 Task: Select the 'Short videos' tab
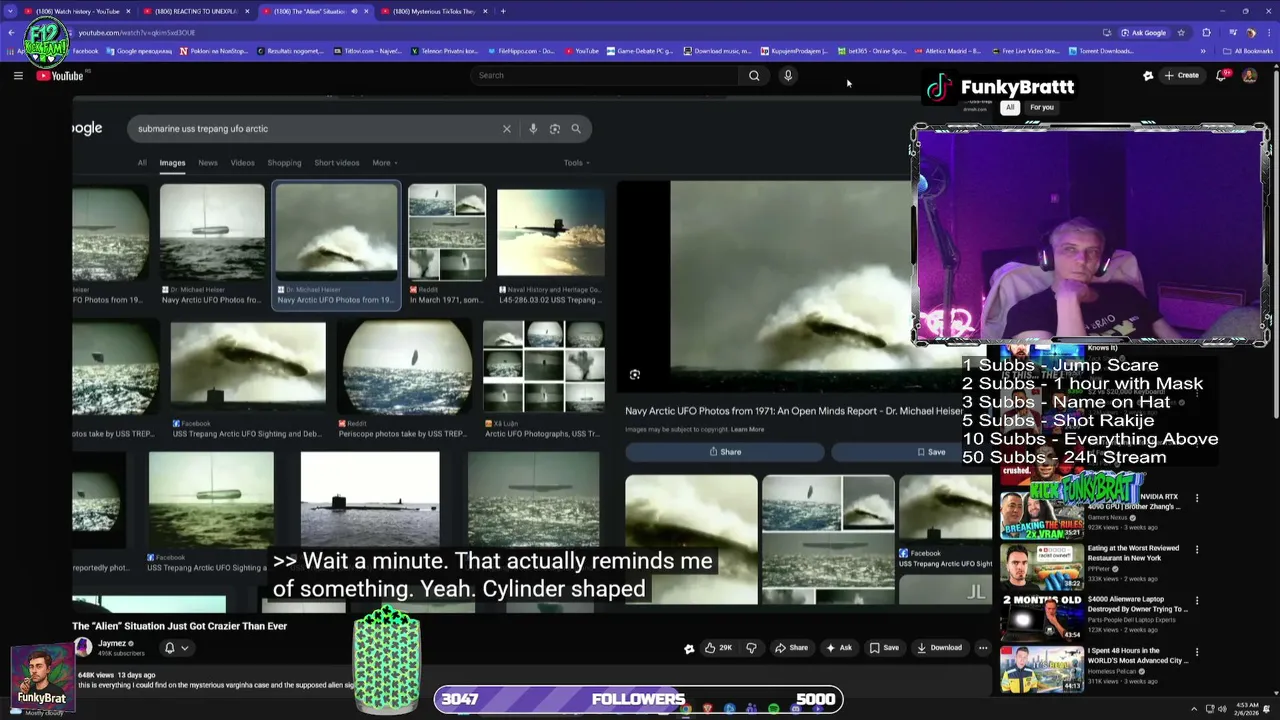click(337, 163)
